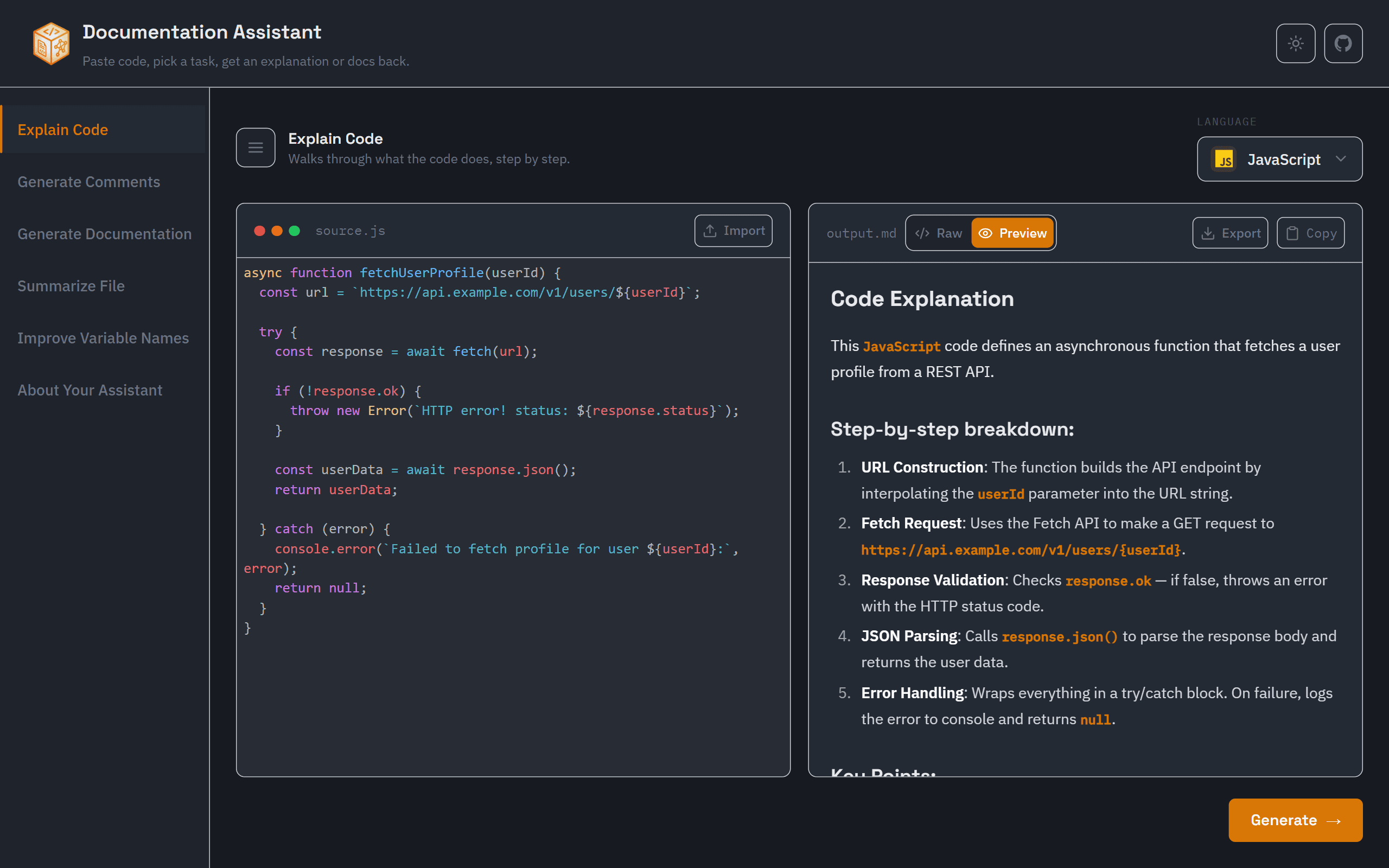1389x868 pixels.
Task: Open About Your Assistant page
Action: [103, 390]
